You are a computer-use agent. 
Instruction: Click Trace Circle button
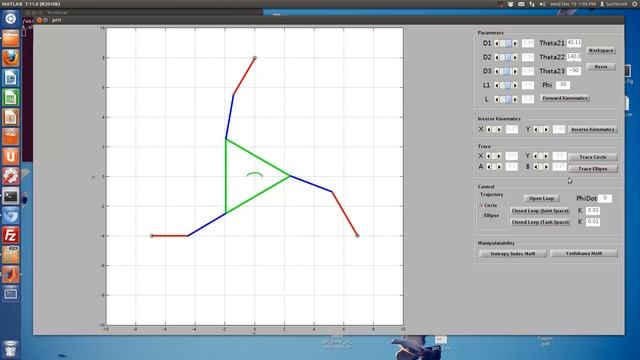pos(593,157)
